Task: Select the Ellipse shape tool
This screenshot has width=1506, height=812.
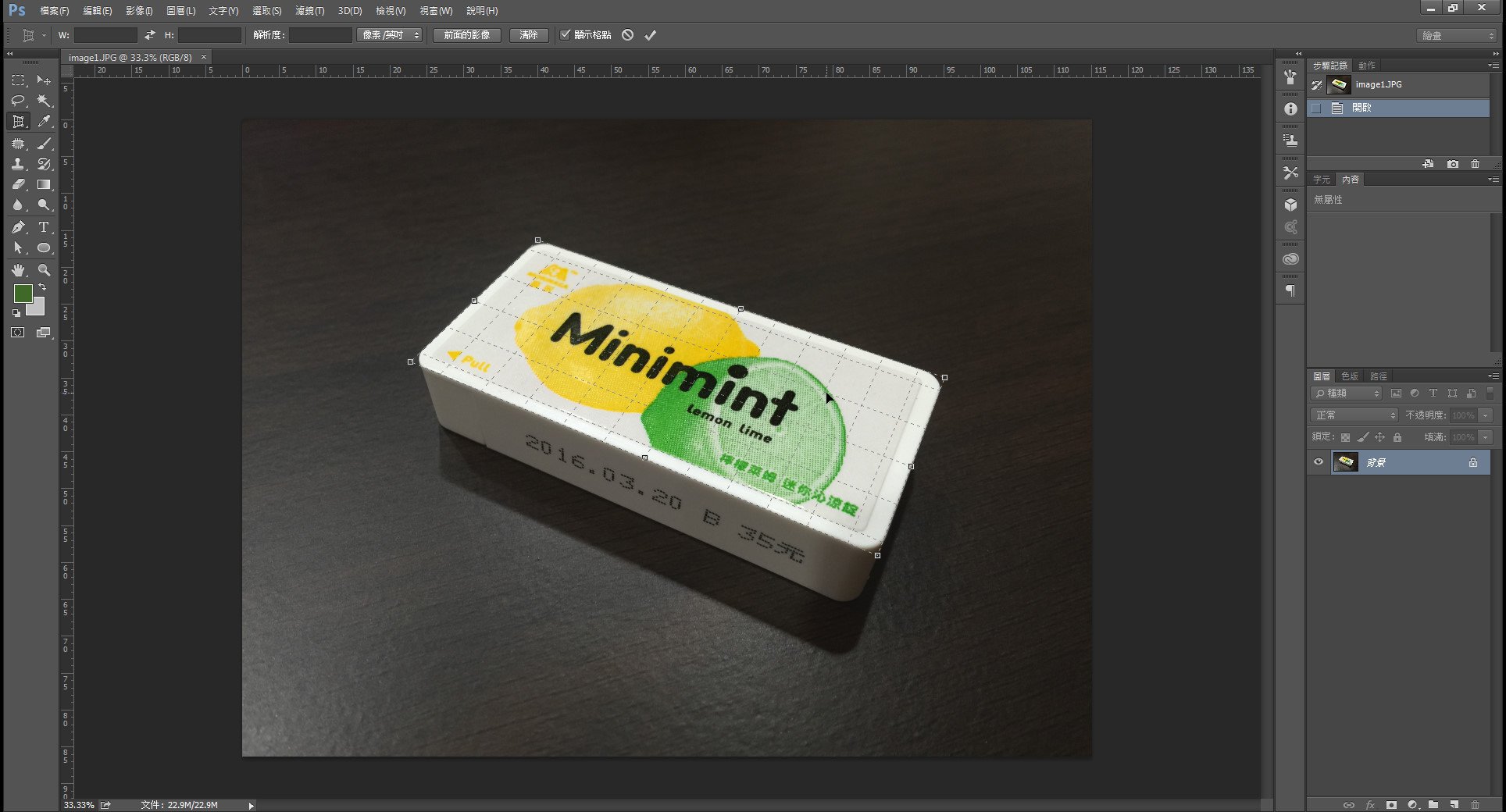Action: click(x=44, y=248)
